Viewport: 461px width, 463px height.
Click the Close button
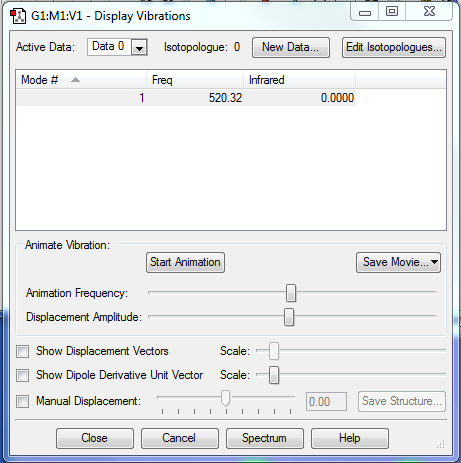(95, 438)
